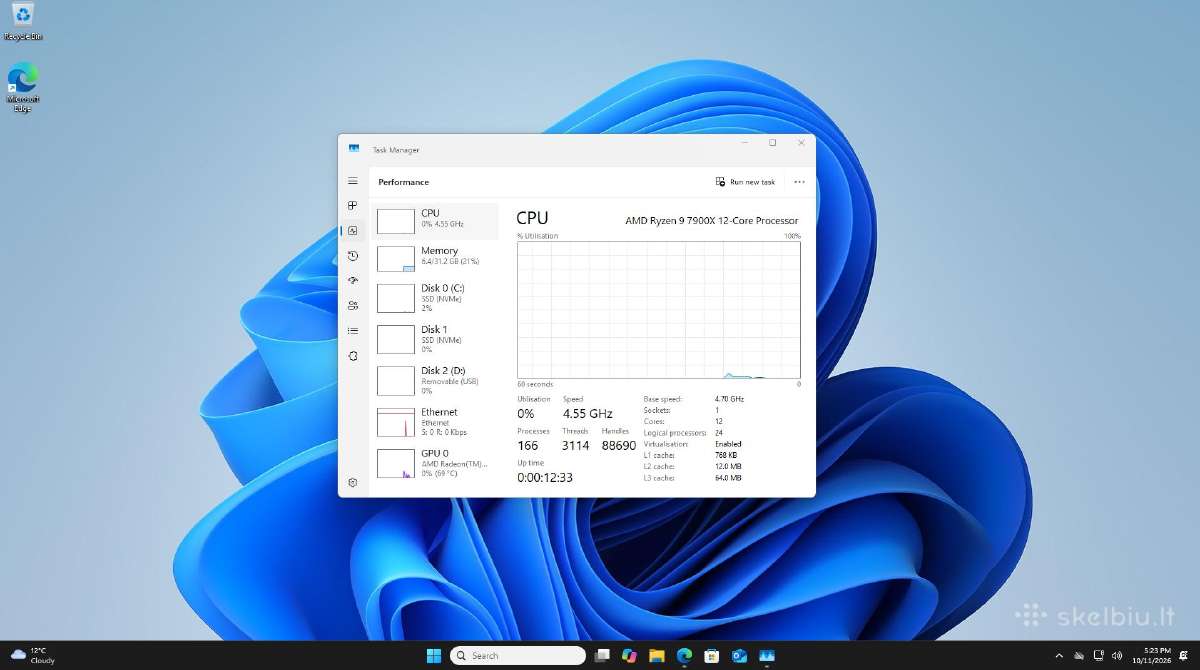
Task: Open the Windows Start menu
Action: 433,655
